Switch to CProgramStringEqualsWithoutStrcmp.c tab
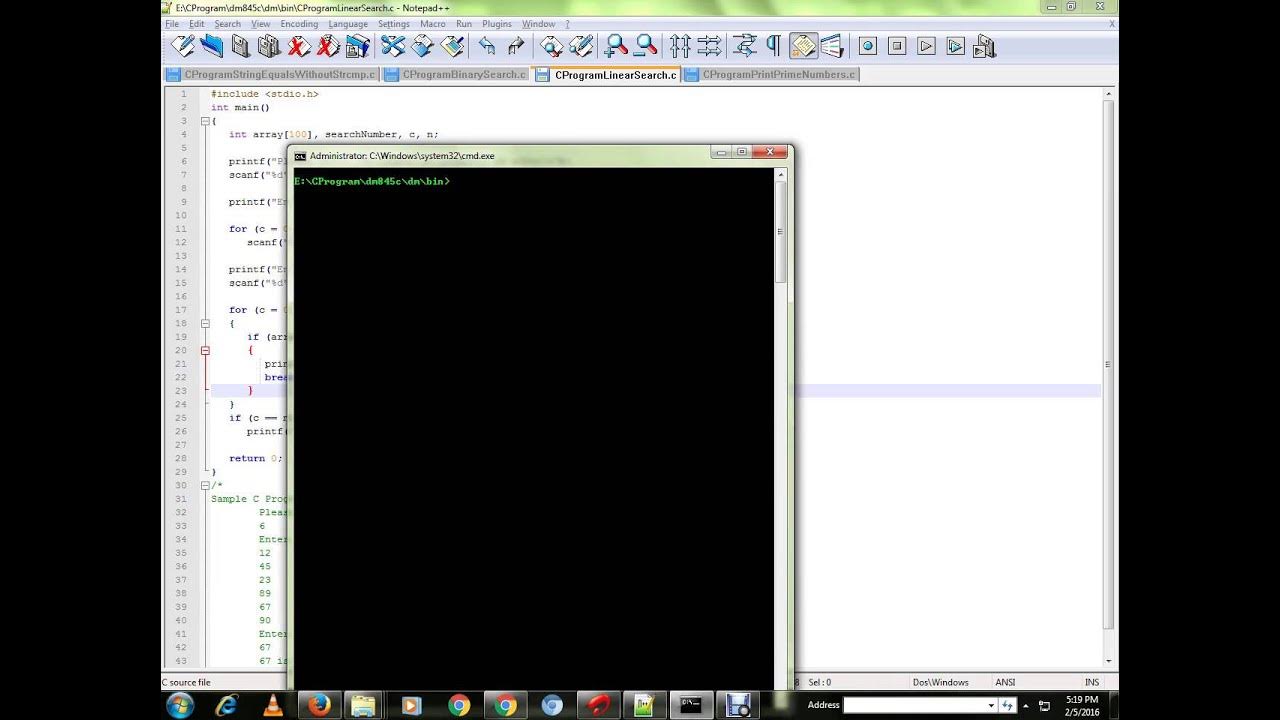The width and height of the screenshot is (1280, 720). pos(272,75)
